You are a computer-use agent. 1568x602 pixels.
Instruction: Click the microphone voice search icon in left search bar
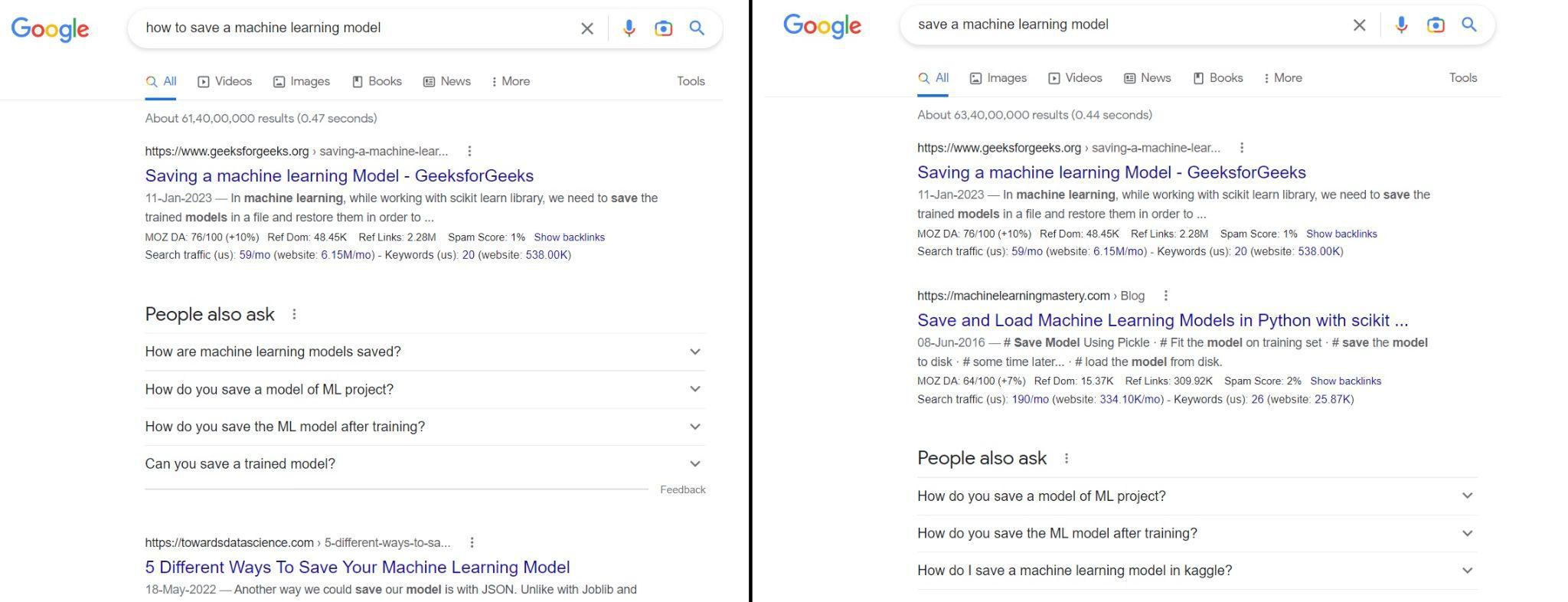coord(629,28)
